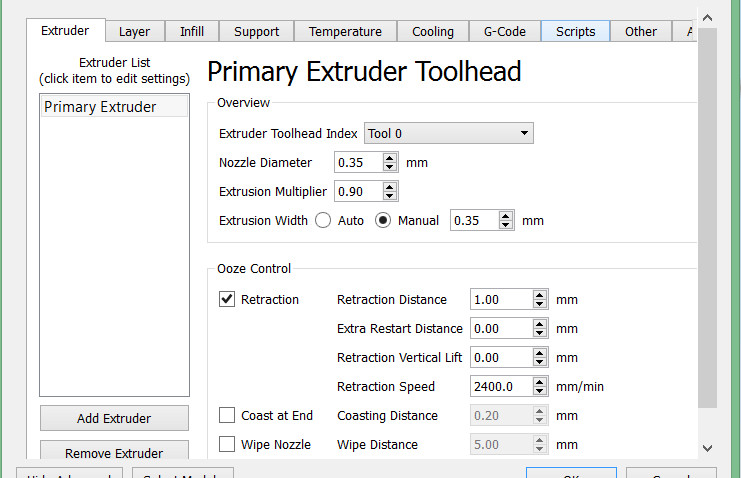
Task: Increase Retraction Distance using up arrow
Action: pos(540,295)
